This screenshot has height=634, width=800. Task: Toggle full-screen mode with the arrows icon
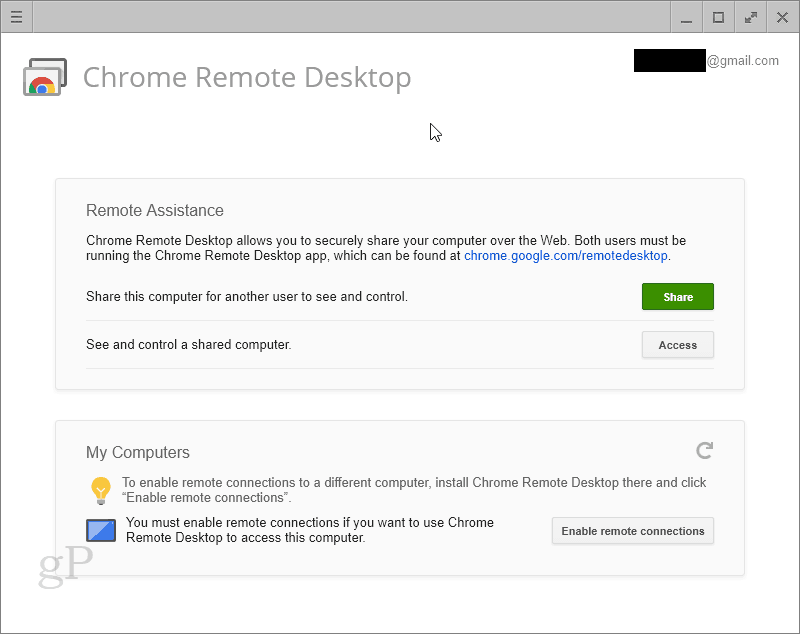pos(751,17)
